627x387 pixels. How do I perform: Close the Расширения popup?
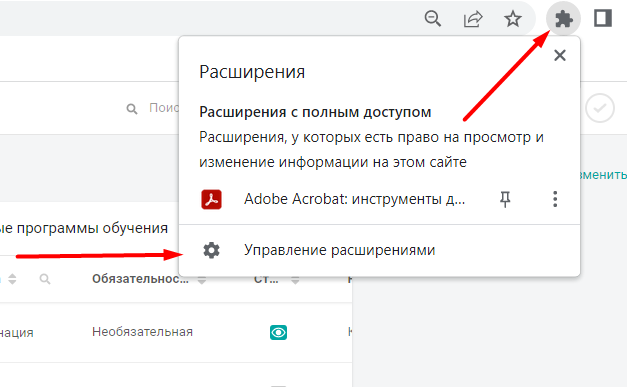point(560,55)
